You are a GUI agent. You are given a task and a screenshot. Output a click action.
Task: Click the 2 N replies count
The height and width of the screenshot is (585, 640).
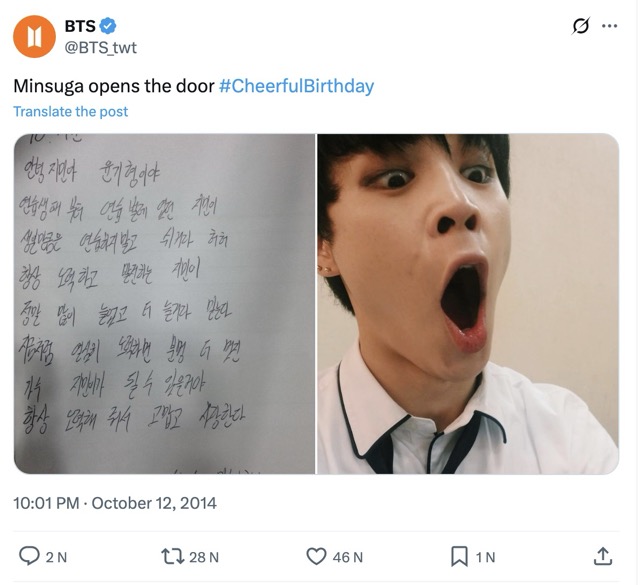56,557
